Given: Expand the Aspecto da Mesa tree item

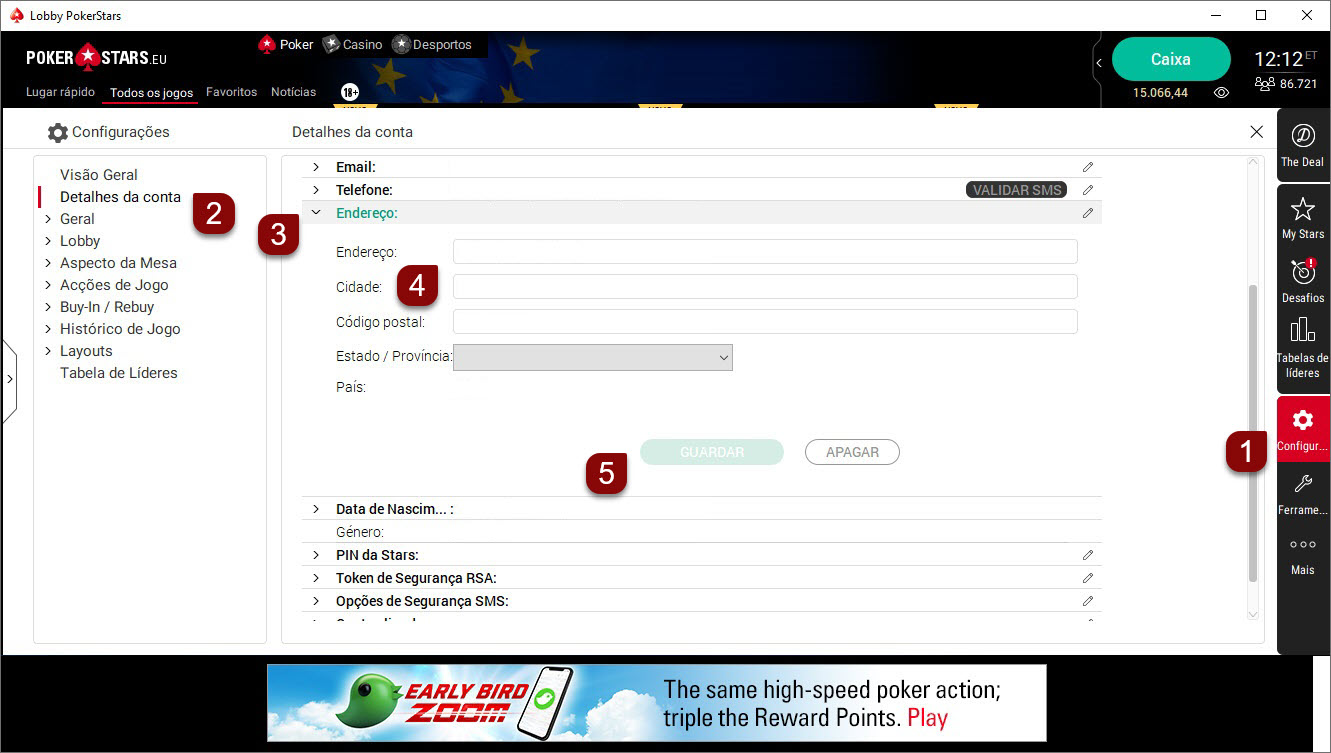Looking at the screenshot, I should pyautogui.click(x=47, y=263).
